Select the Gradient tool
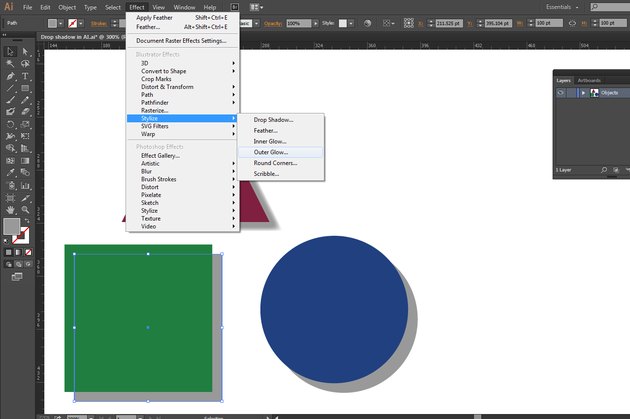This screenshot has width=630, height=419. click(x=25, y=161)
